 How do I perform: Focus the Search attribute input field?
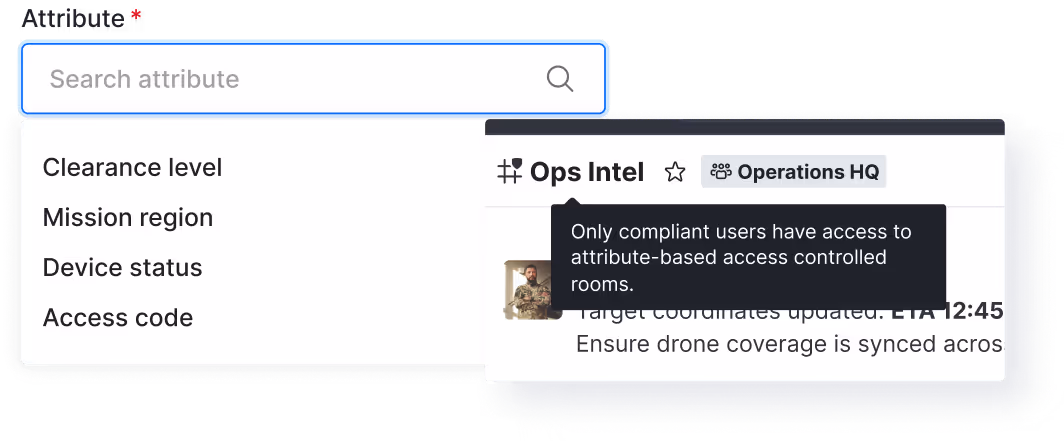[x=313, y=79]
